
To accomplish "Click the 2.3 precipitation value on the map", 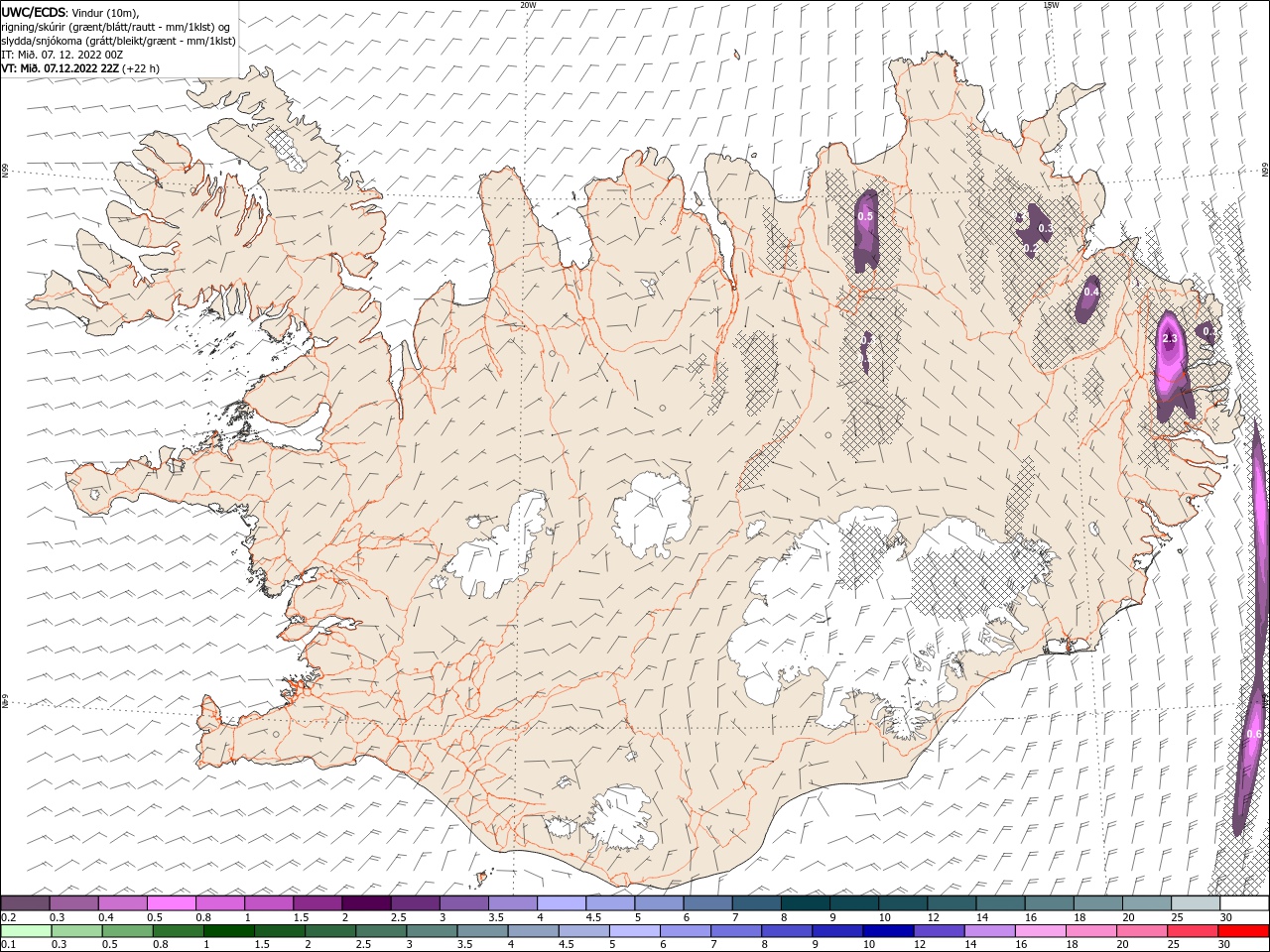I will 1169,338.
